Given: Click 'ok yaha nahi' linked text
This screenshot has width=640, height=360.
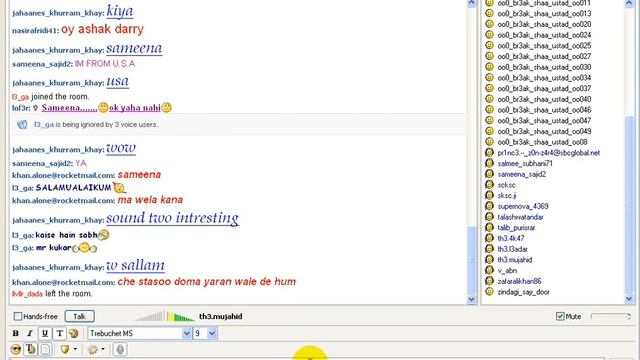Looking at the screenshot, I should tap(135, 108).
